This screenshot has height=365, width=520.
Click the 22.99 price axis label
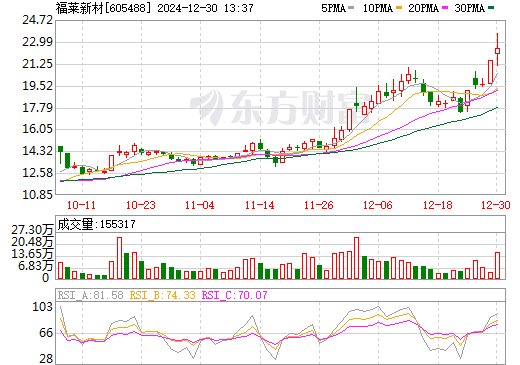[38, 42]
